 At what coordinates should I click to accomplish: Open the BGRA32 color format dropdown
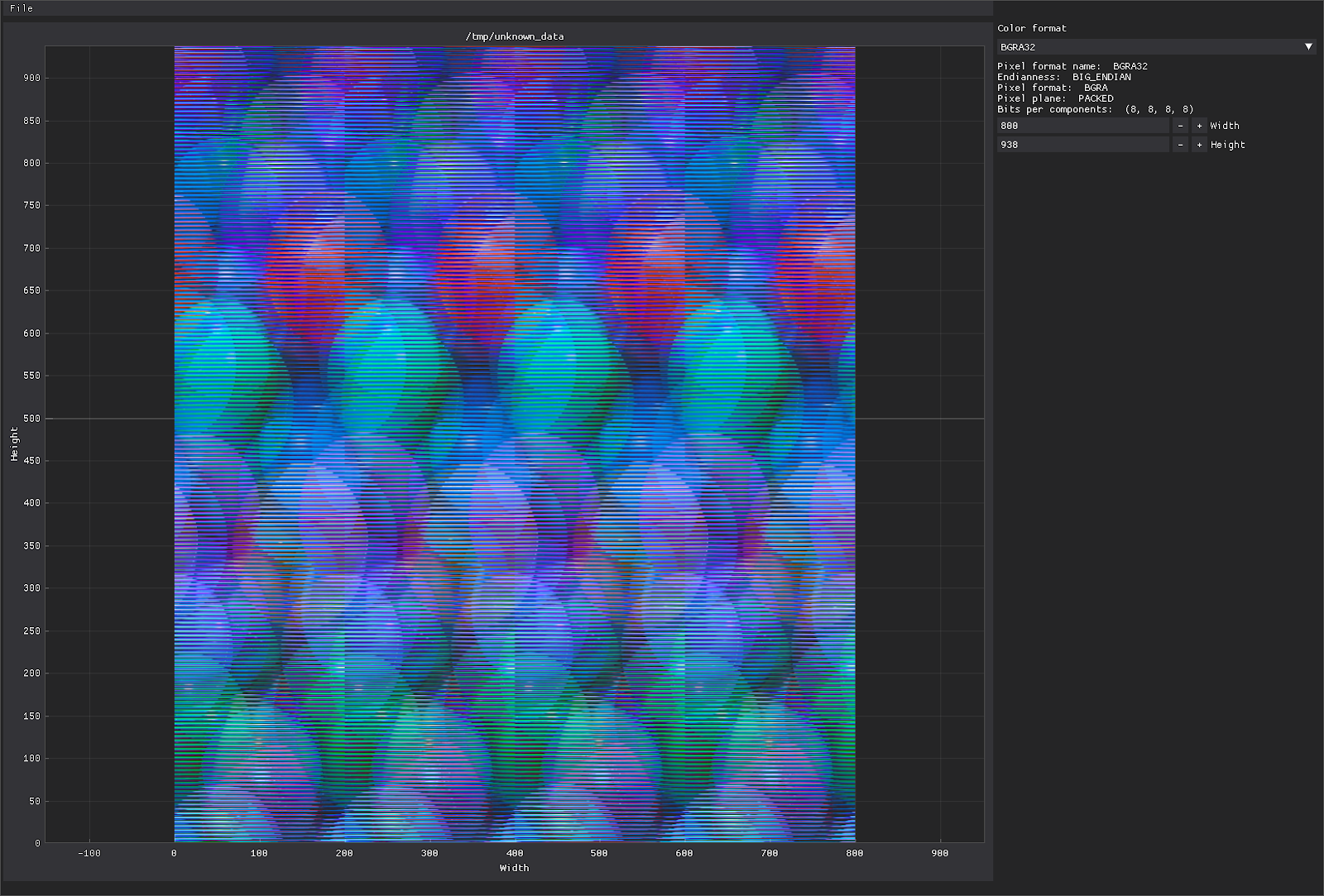(1156, 47)
